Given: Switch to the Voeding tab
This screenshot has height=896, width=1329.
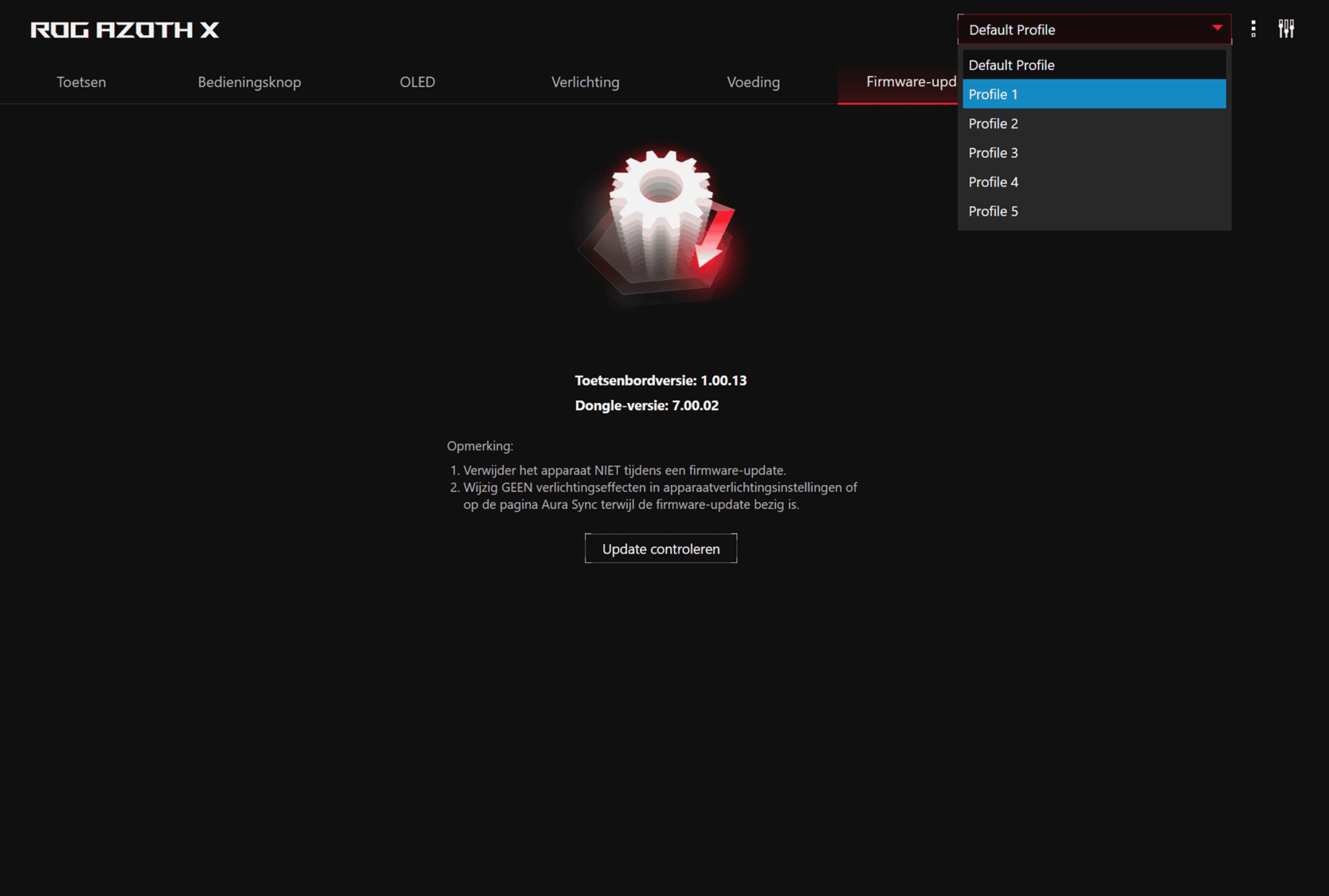Looking at the screenshot, I should coord(754,82).
